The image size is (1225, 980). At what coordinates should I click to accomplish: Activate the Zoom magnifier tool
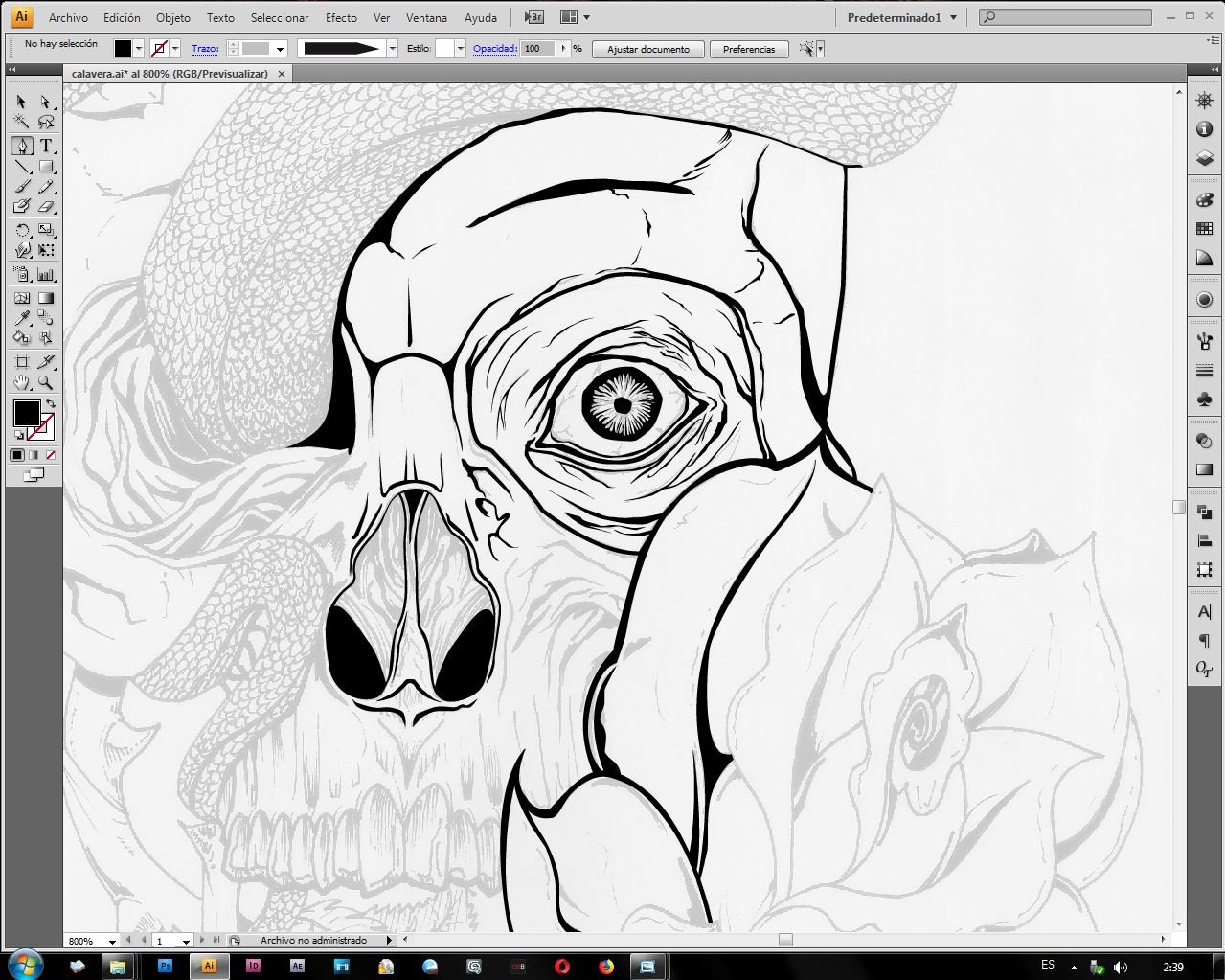pyautogui.click(x=45, y=382)
